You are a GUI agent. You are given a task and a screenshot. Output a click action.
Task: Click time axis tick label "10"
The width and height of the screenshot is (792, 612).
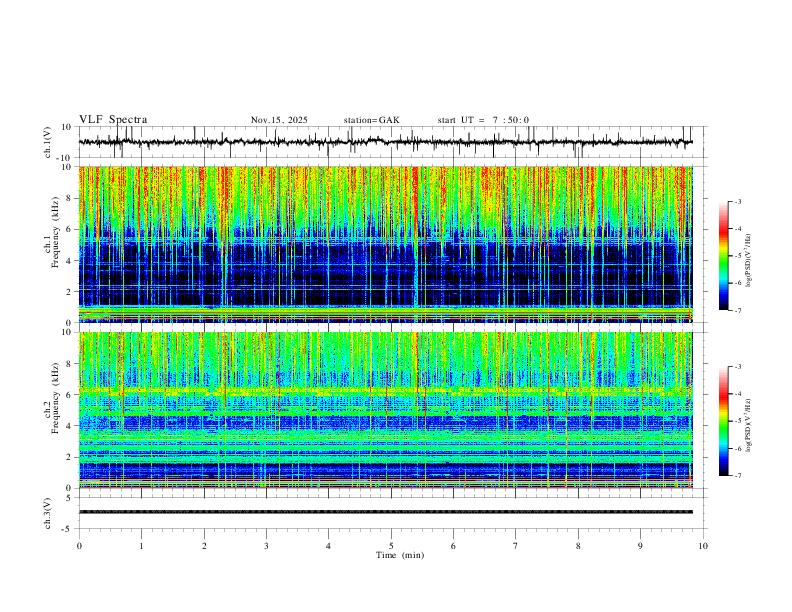pos(703,546)
